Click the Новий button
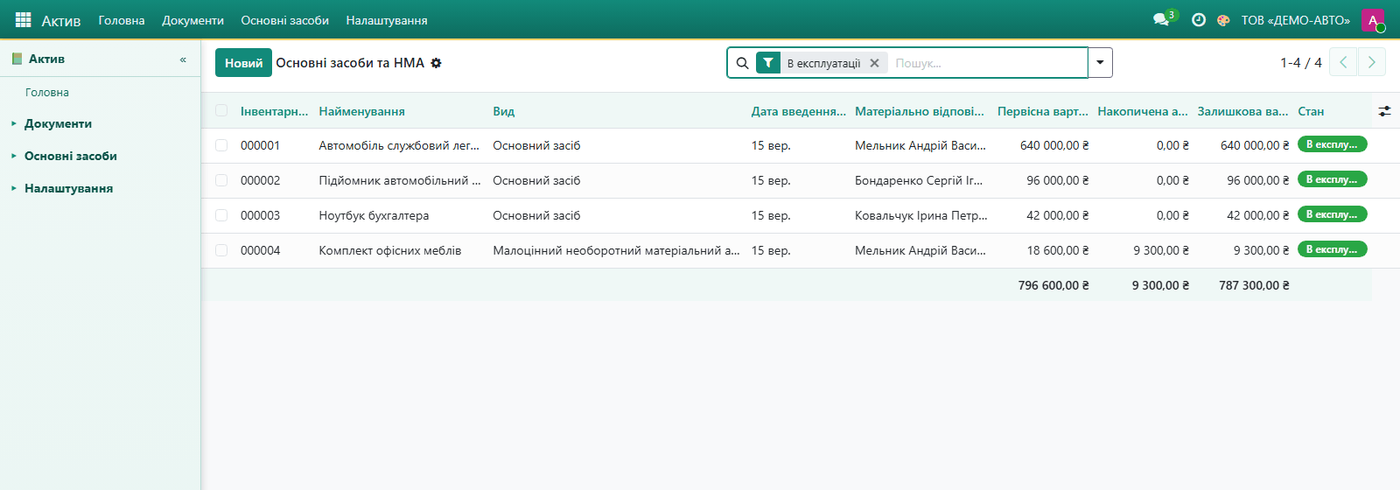Screen dimensions: 1400x490 pos(243,63)
